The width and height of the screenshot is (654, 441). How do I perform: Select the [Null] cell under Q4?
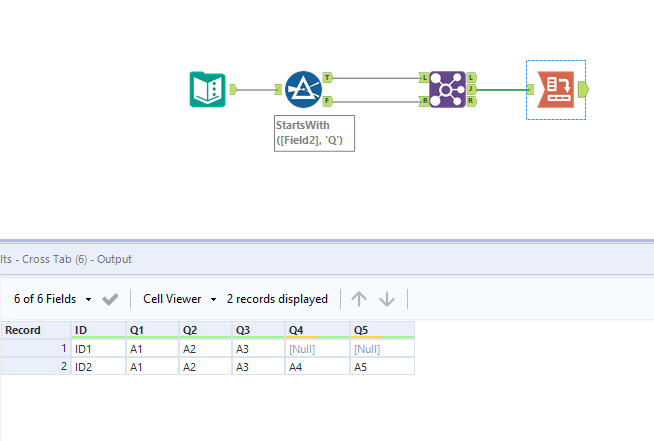[317, 349]
